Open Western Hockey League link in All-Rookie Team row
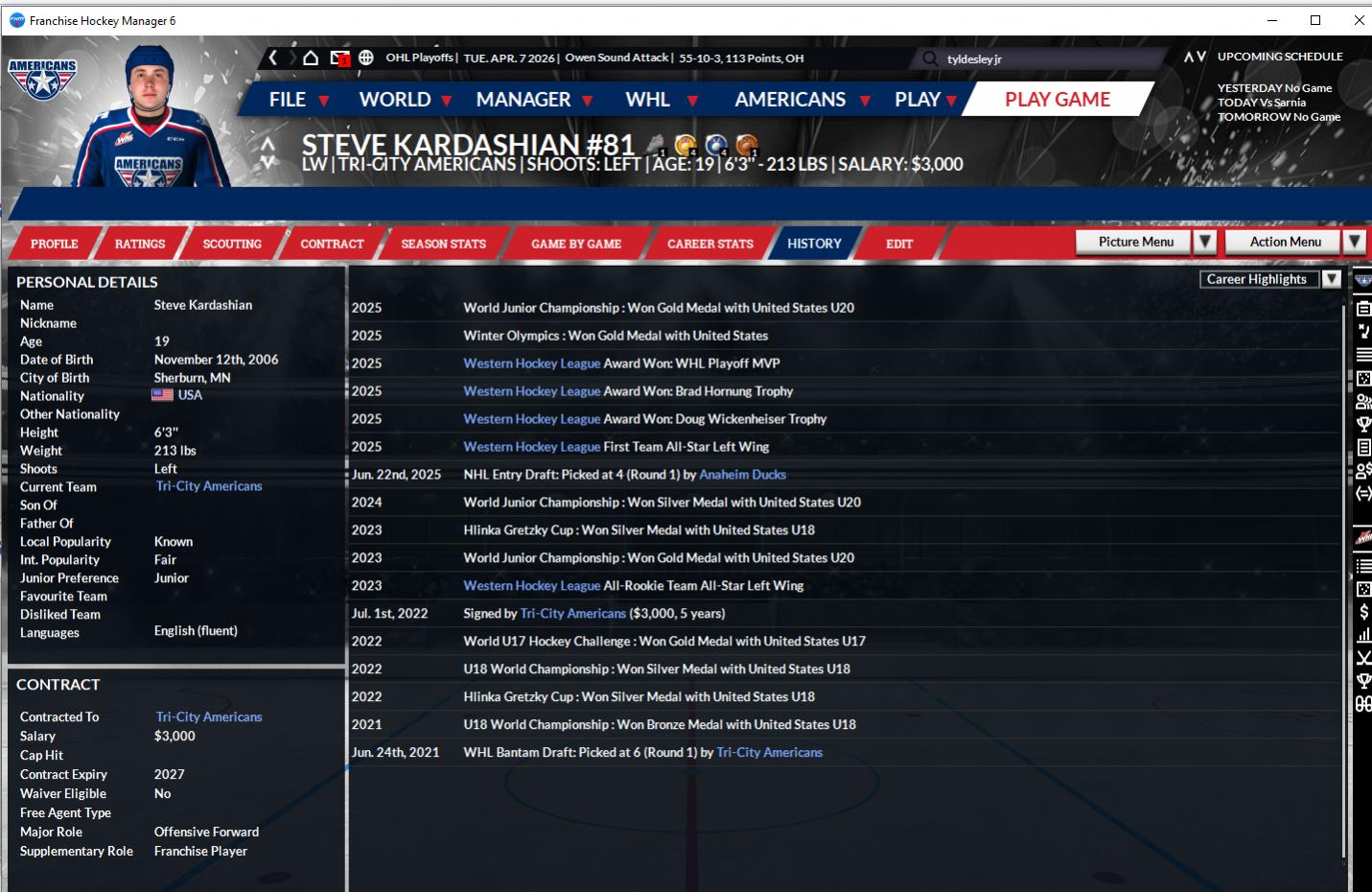1372x892 pixels. (532, 586)
